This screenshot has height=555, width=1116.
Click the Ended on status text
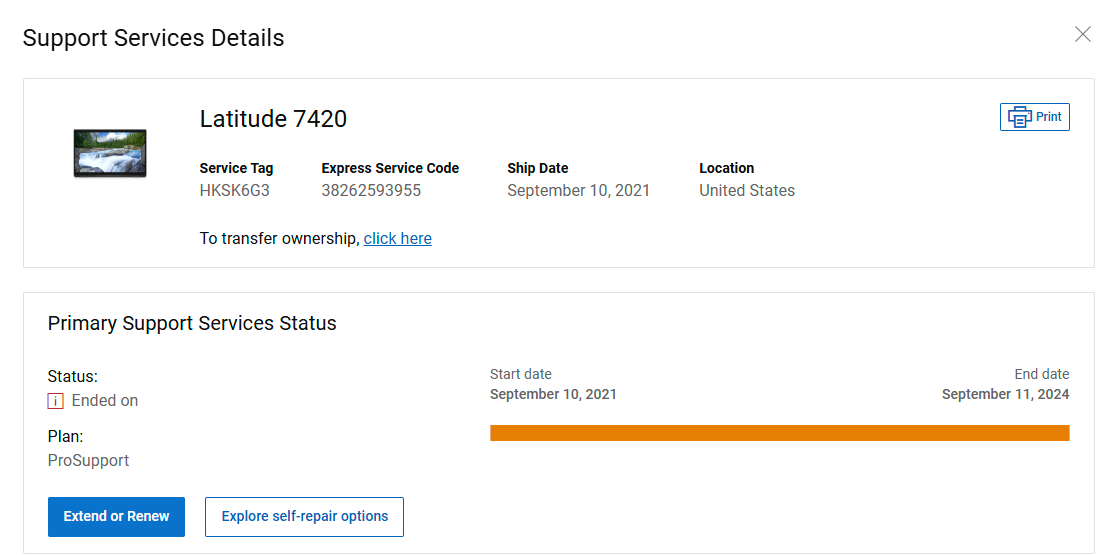(x=105, y=401)
